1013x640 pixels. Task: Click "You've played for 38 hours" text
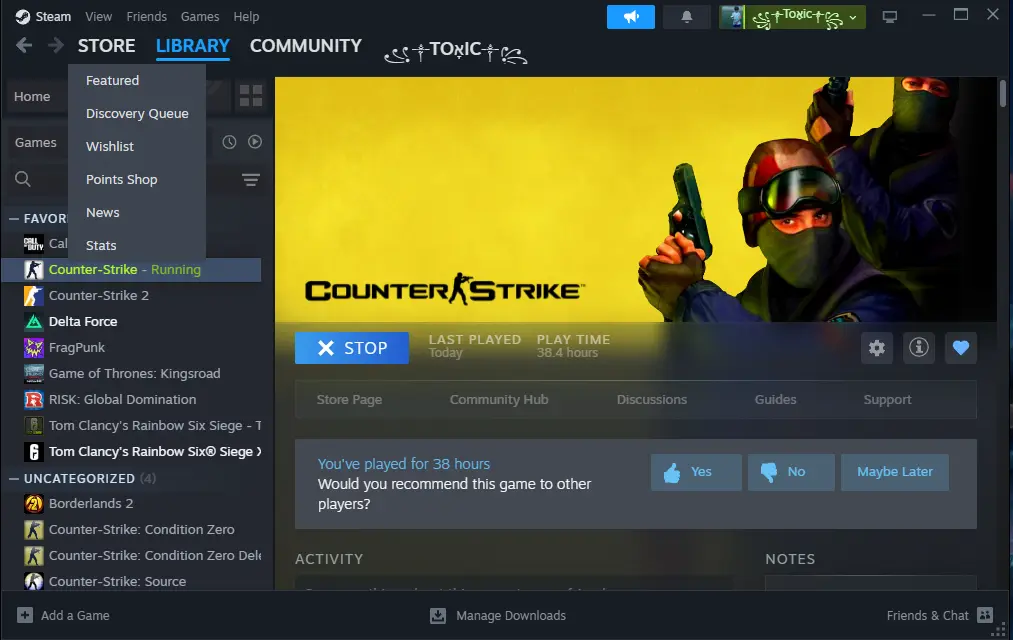(404, 464)
